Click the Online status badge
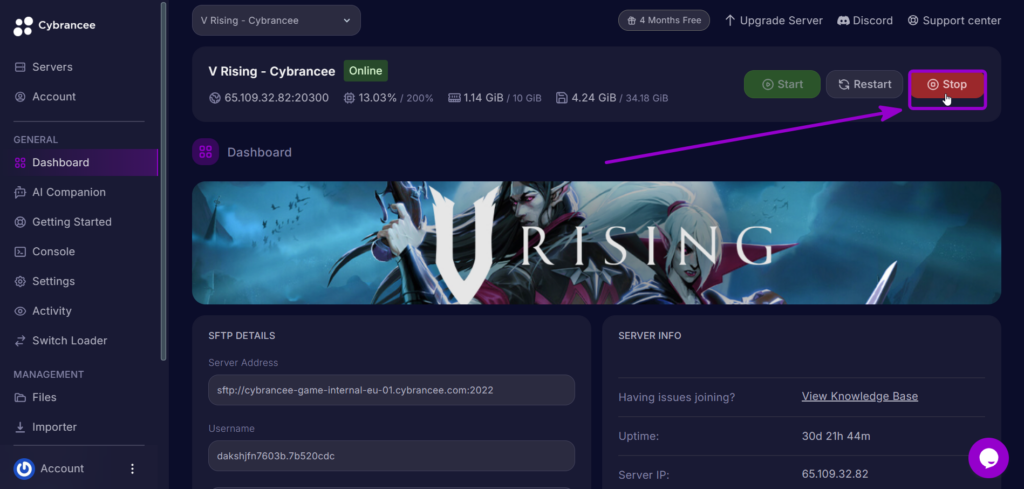Viewport: 1024px width, 489px height. [366, 71]
